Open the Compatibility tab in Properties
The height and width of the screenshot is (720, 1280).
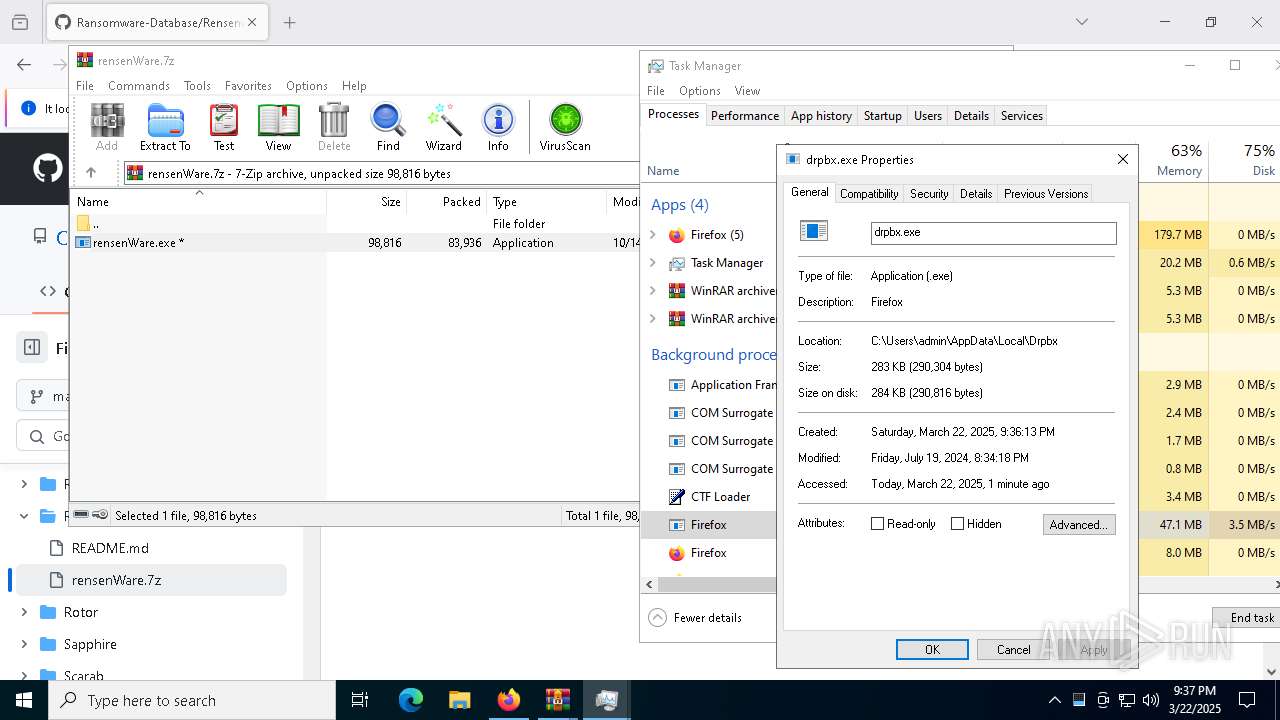click(x=869, y=194)
